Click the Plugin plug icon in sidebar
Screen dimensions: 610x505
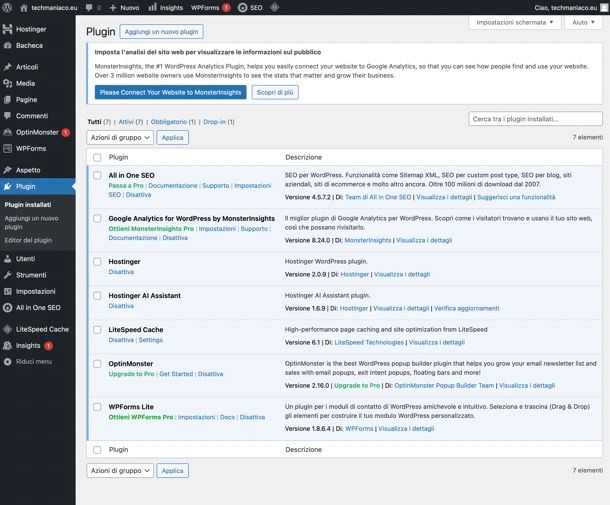click(x=7, y=186)
